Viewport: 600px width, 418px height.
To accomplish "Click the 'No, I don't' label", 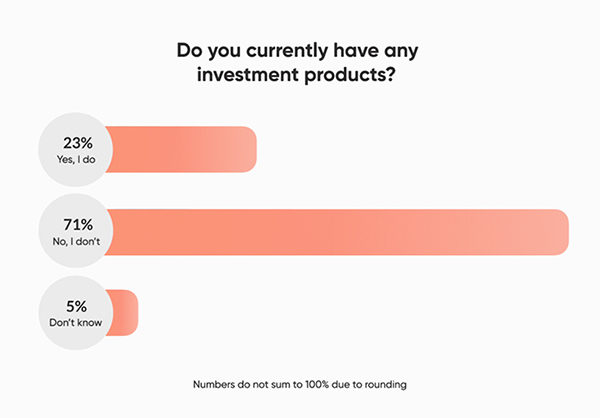I will coord(76,242).
